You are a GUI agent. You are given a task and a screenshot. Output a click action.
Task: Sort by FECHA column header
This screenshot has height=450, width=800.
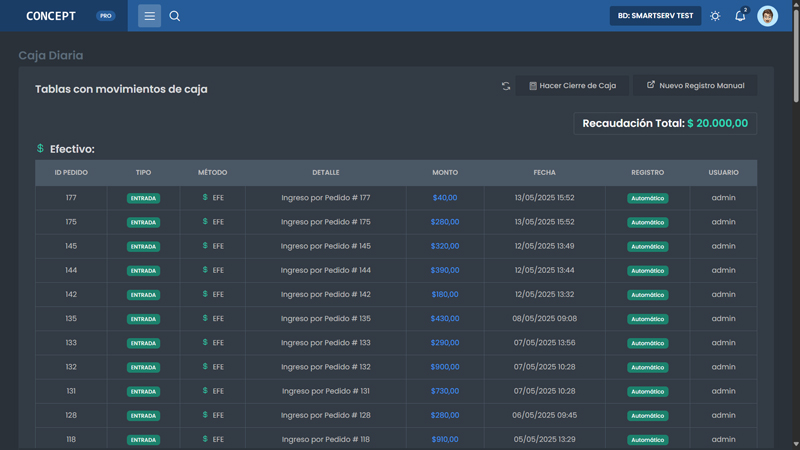coord(544,173)
